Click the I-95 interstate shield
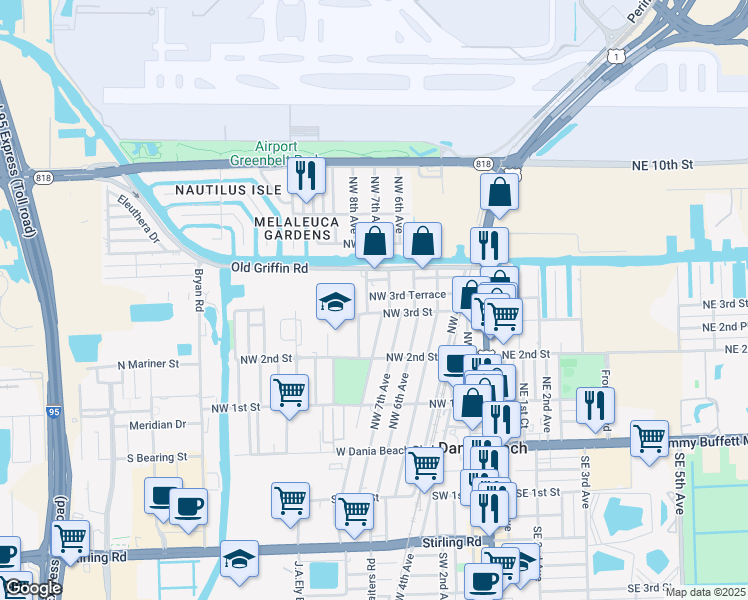Screen dimensions: 748x600 (53, 412)
